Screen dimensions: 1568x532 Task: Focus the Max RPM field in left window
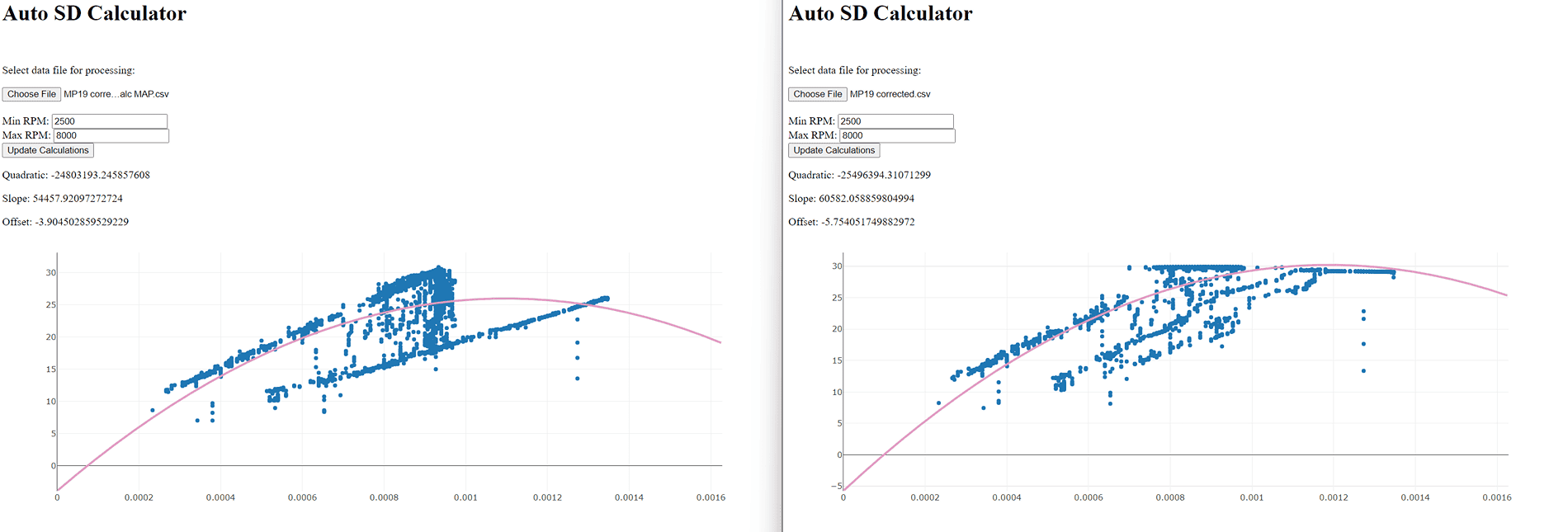click(x=111, y=136)
